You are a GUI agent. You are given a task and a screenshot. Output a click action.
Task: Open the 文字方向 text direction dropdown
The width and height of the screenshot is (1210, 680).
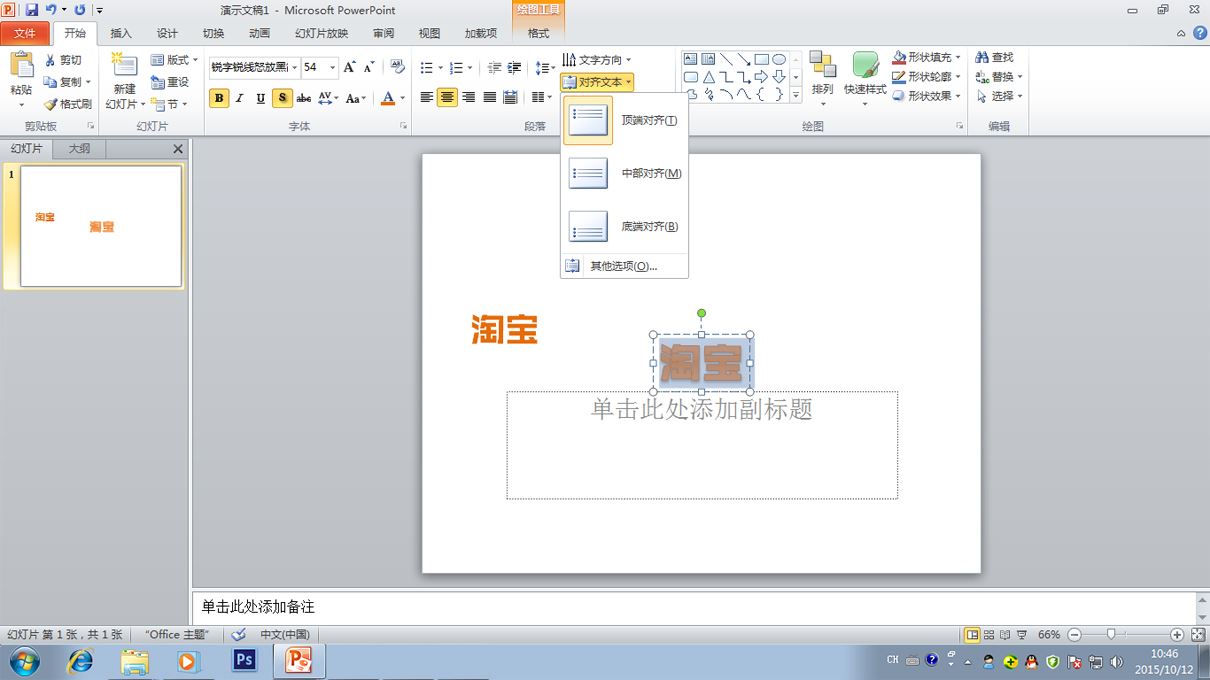[597, 60]
